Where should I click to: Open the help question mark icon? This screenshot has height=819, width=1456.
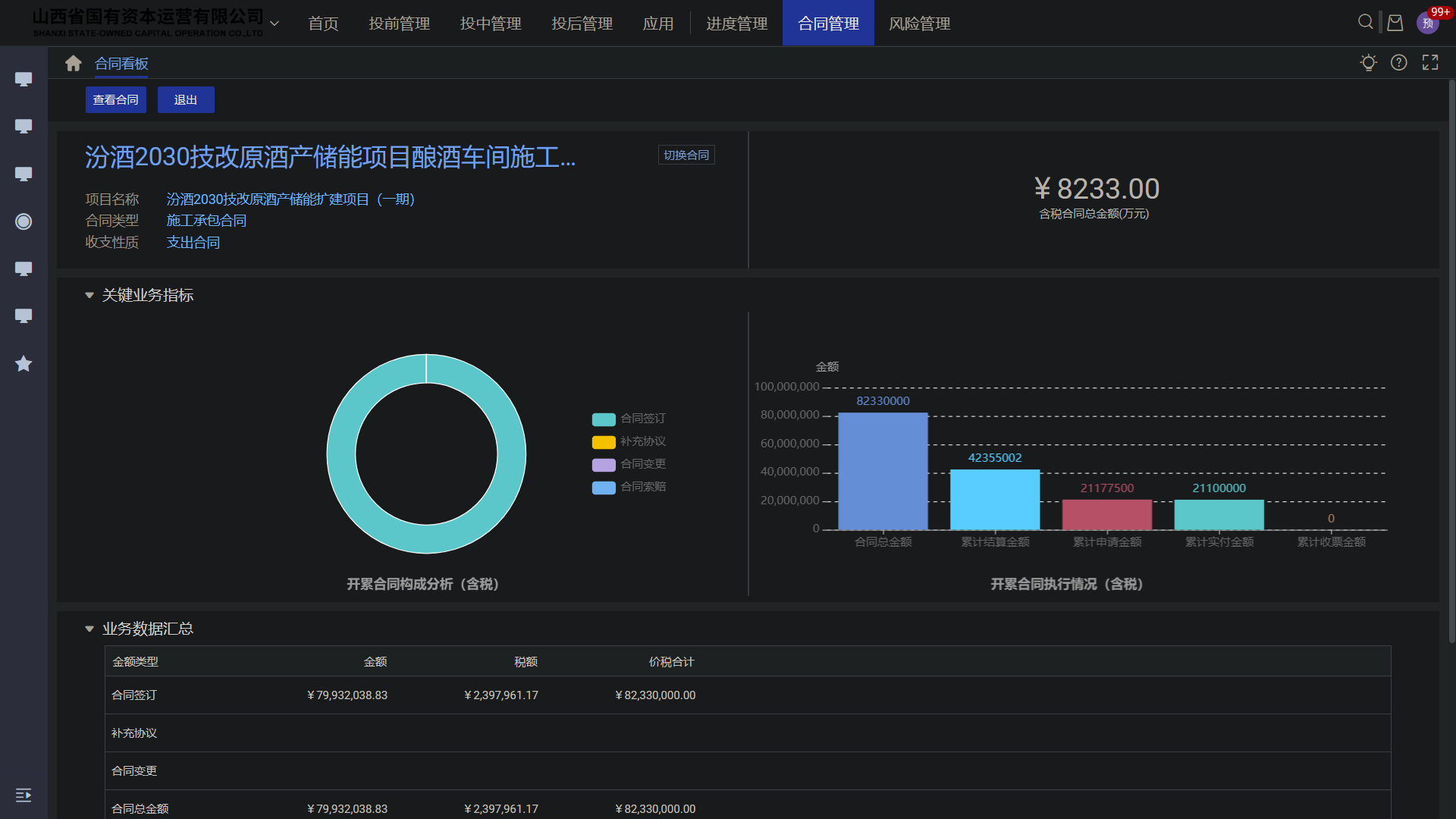click(1398, 63)
